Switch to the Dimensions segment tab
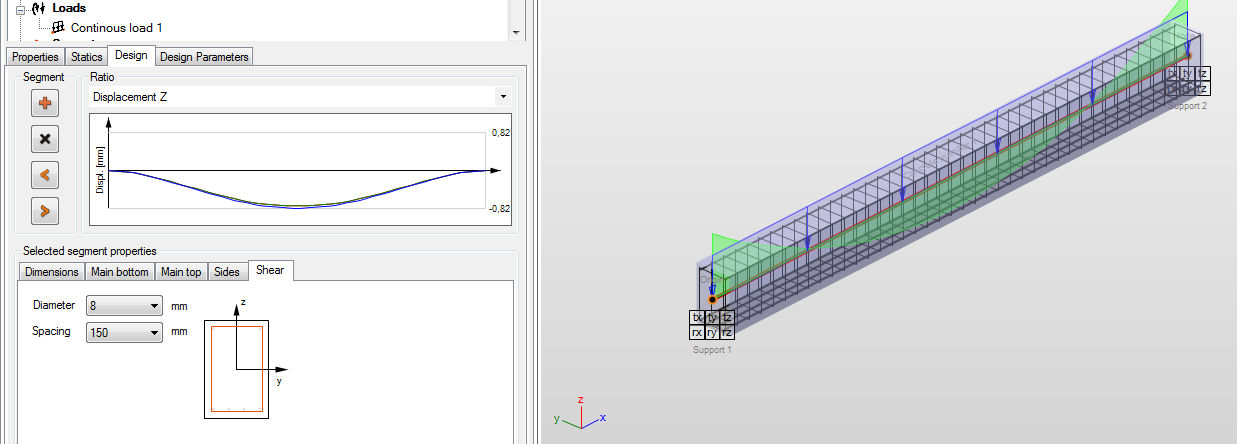The image size is (1237, 444). tap(52, 272)
